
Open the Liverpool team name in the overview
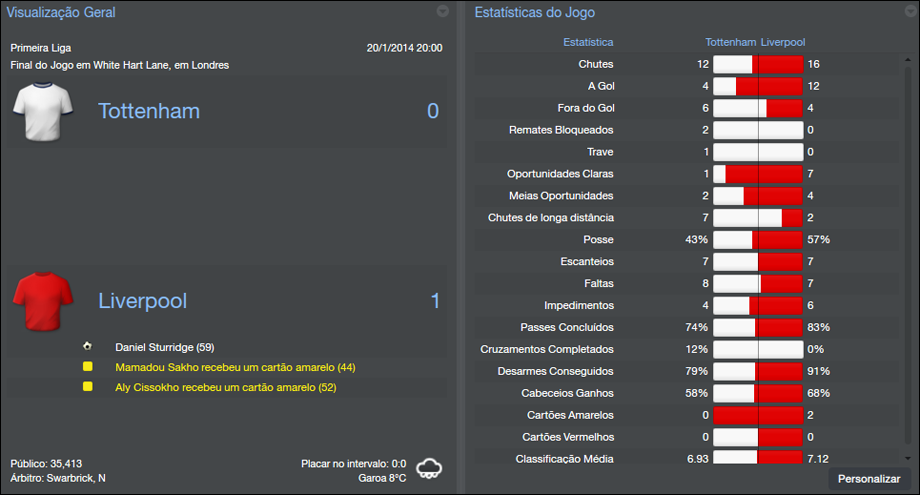(x=142, y=301)
